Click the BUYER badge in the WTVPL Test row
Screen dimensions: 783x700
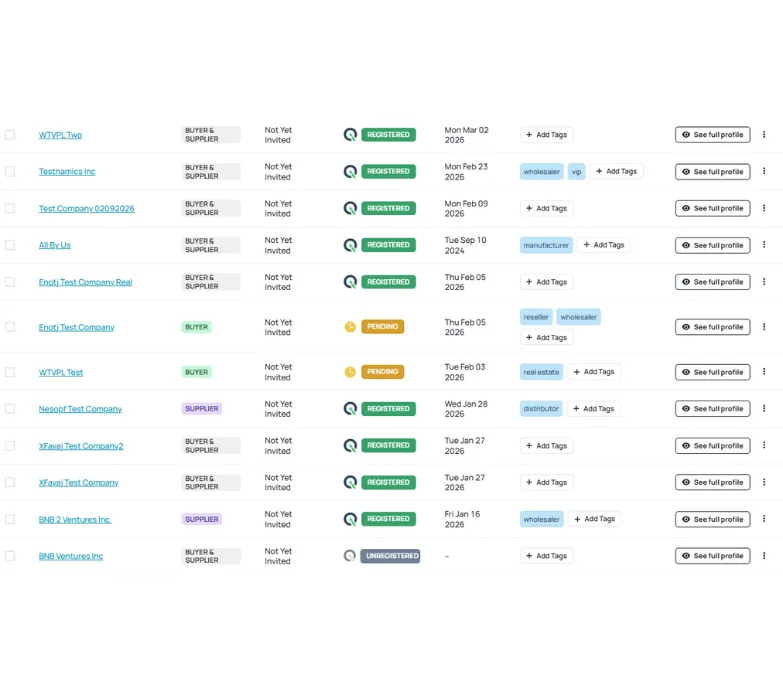click(196, 372)
